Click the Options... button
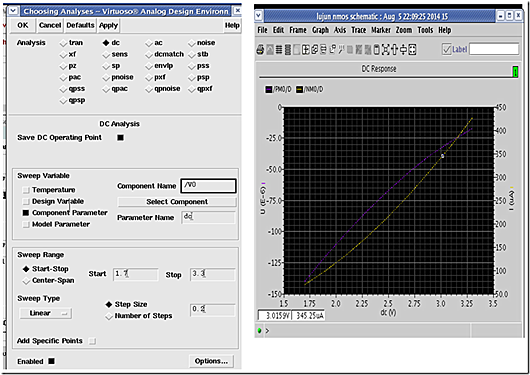 211,361
